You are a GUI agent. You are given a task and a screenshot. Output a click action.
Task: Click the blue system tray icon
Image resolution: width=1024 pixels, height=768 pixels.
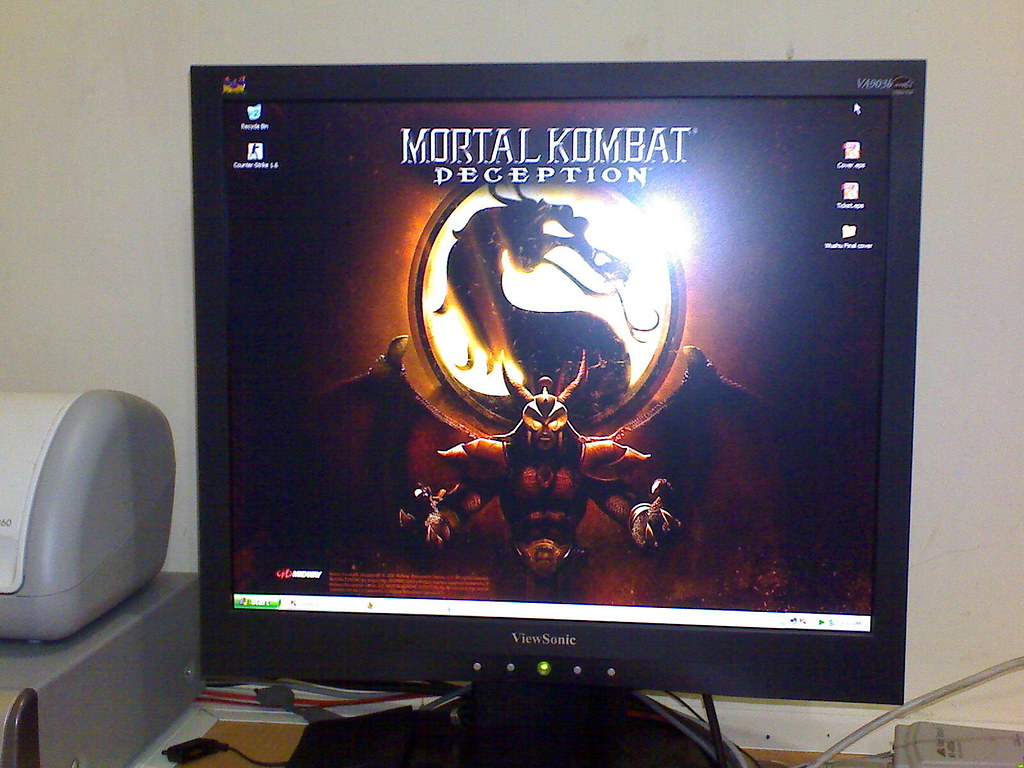[793, 620]
